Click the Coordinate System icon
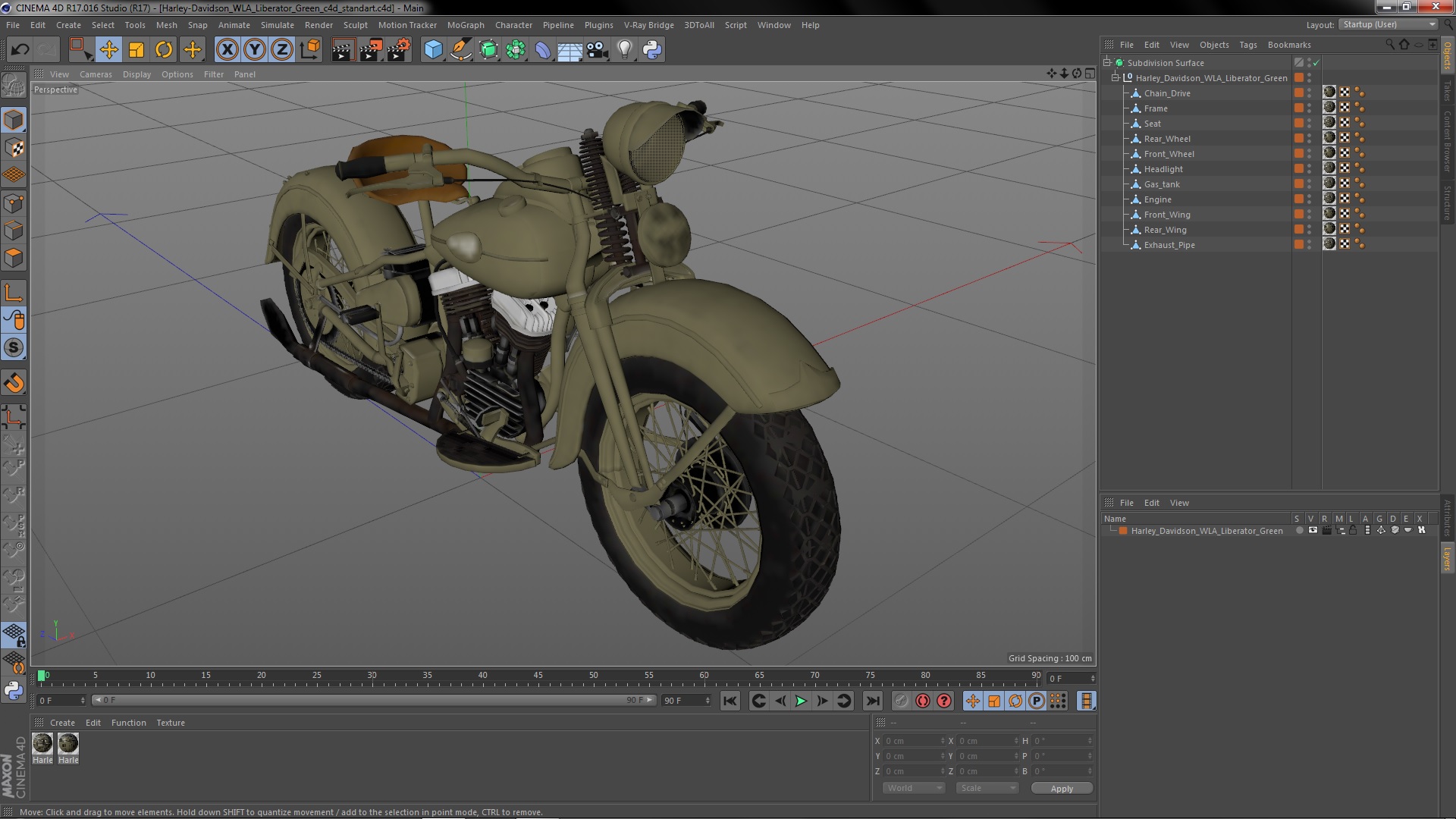Screen dimensions: 1456x819 click(x=310, y=50)
